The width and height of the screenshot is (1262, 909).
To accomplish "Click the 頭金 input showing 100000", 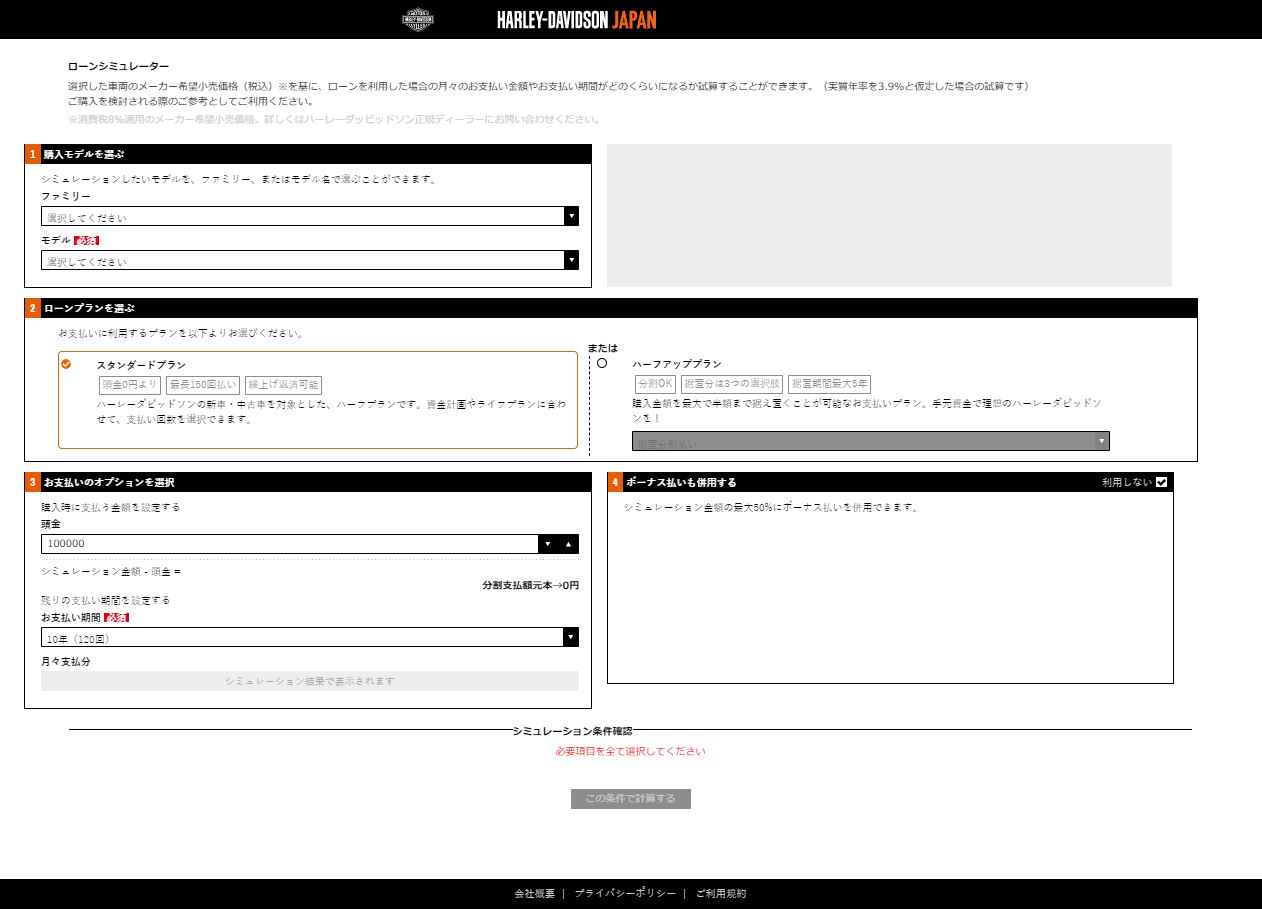I will tap(289, 544).
